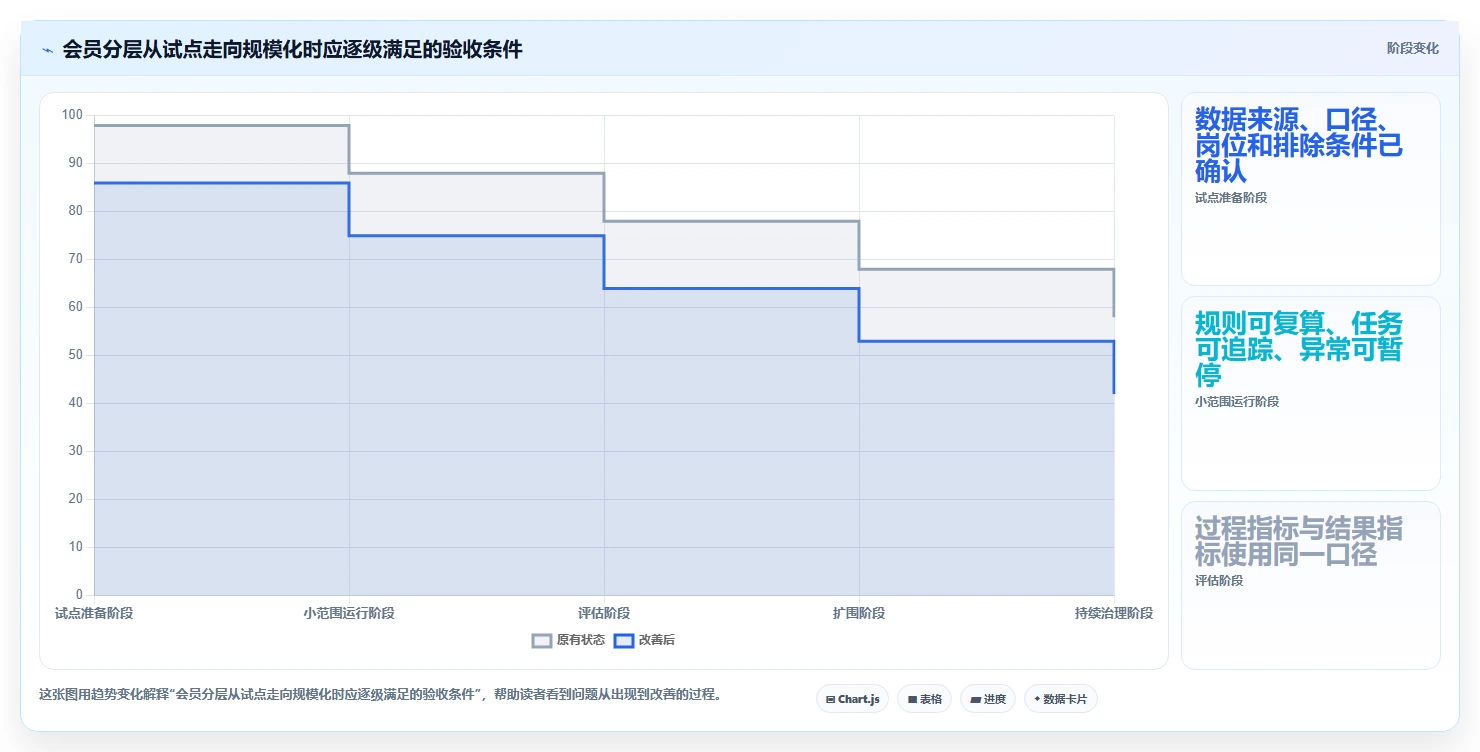Click the 小范围运行阶段 x-axis label
The width and height of the screenshot is (1480, 752).
(349, 613)
